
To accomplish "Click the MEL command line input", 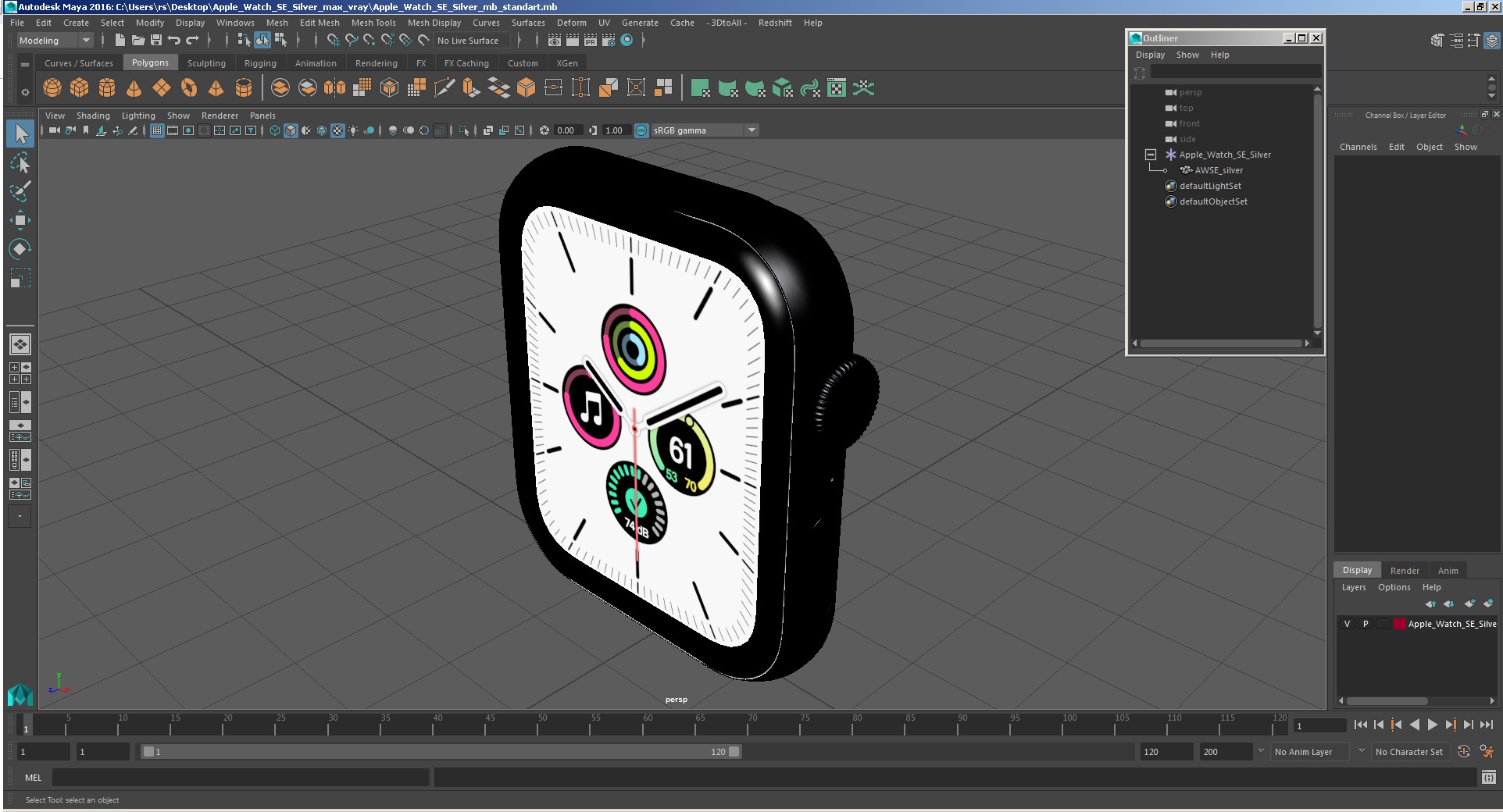I will coord(241,778).
